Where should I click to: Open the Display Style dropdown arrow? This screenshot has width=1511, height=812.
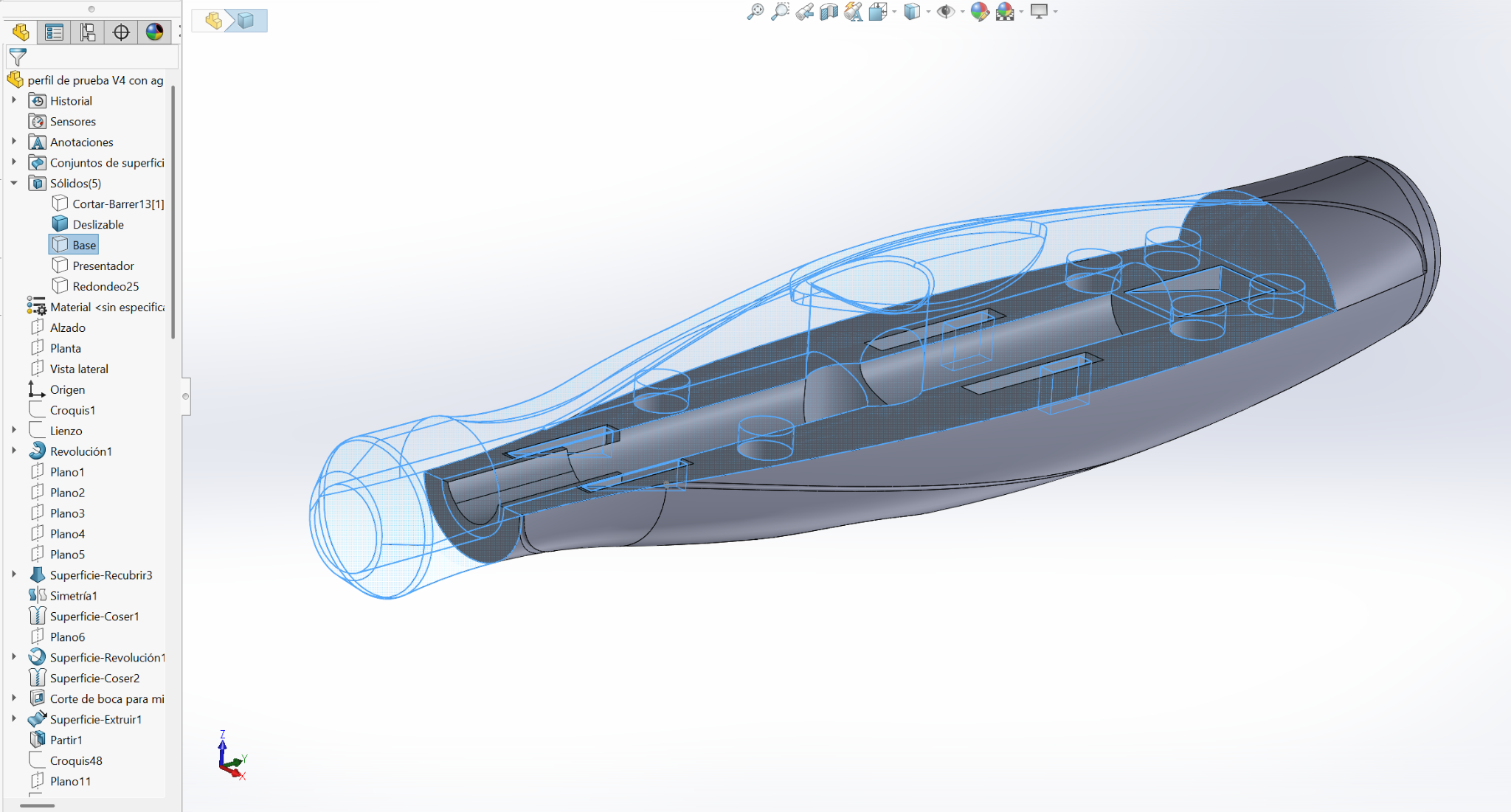coord(928,12)
